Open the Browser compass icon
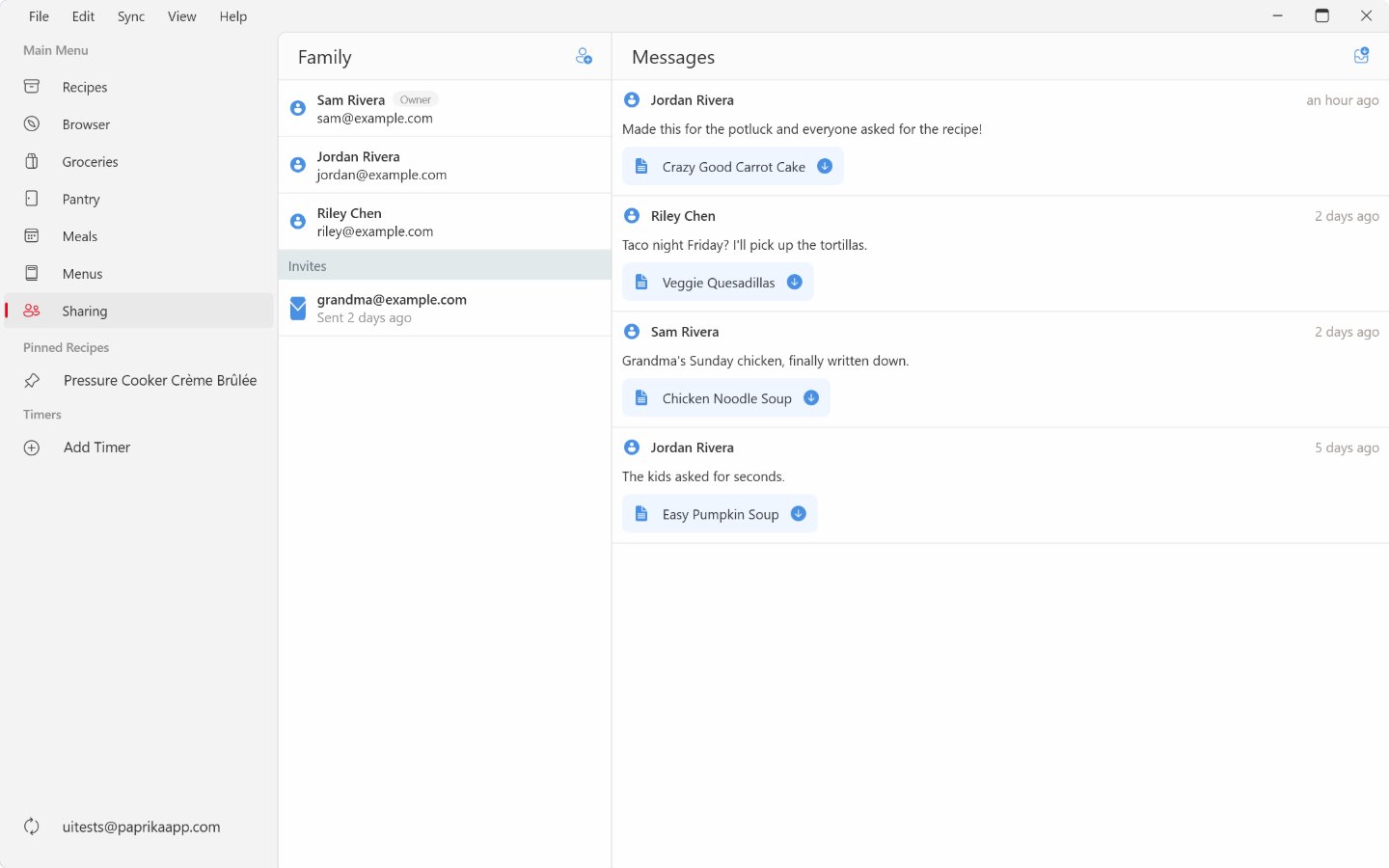The image size is (1389, 868). click(32, 124)
